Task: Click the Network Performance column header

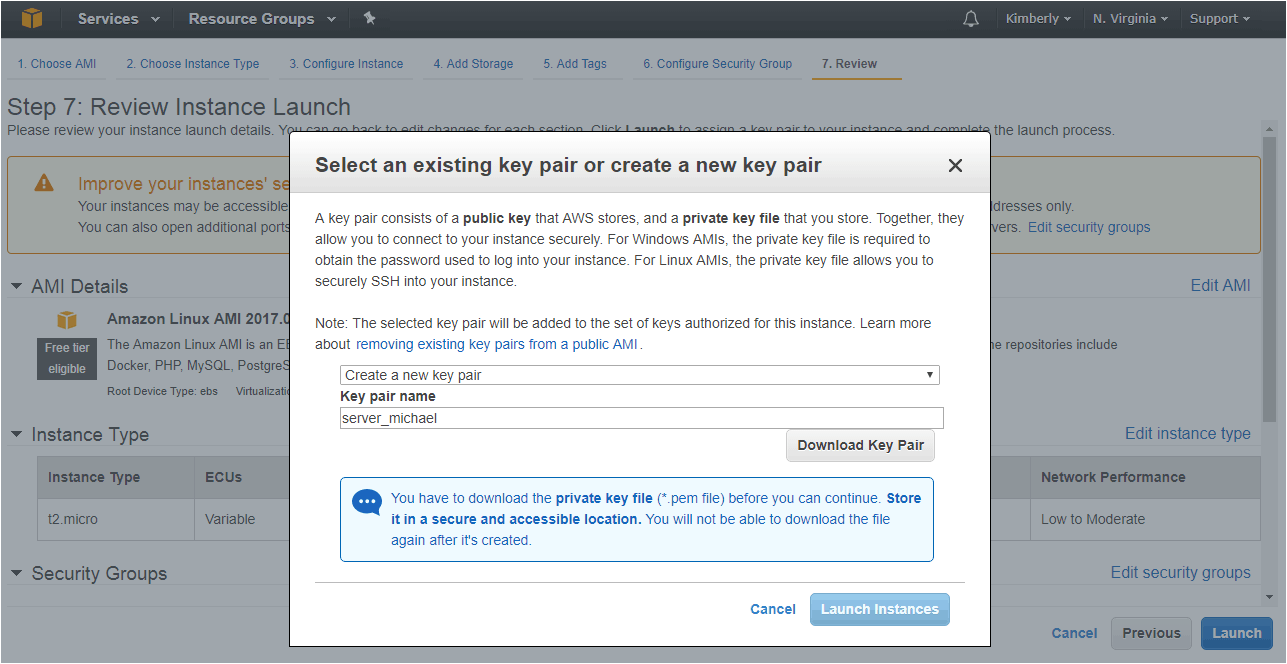Action: coord(1145,477)
